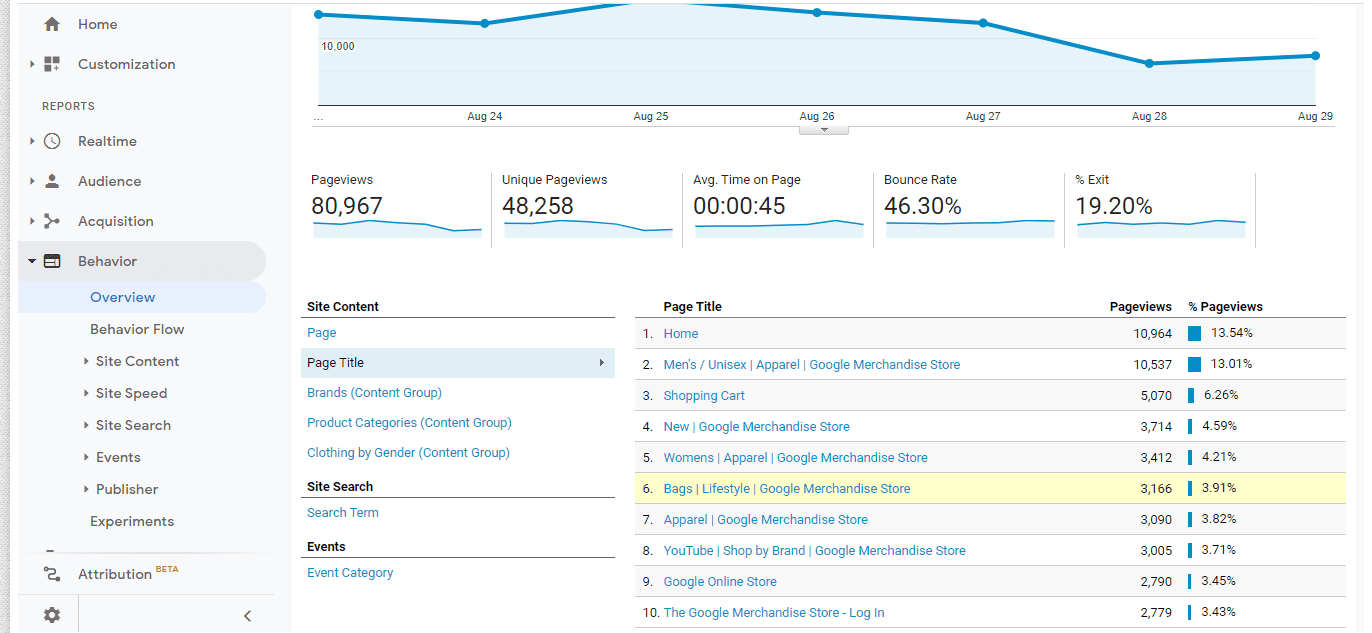Image resolution: width=1372 pixels, height=633 pixels.
Task: Click the Pageviews column header in table
Action: click(1141, 307)
